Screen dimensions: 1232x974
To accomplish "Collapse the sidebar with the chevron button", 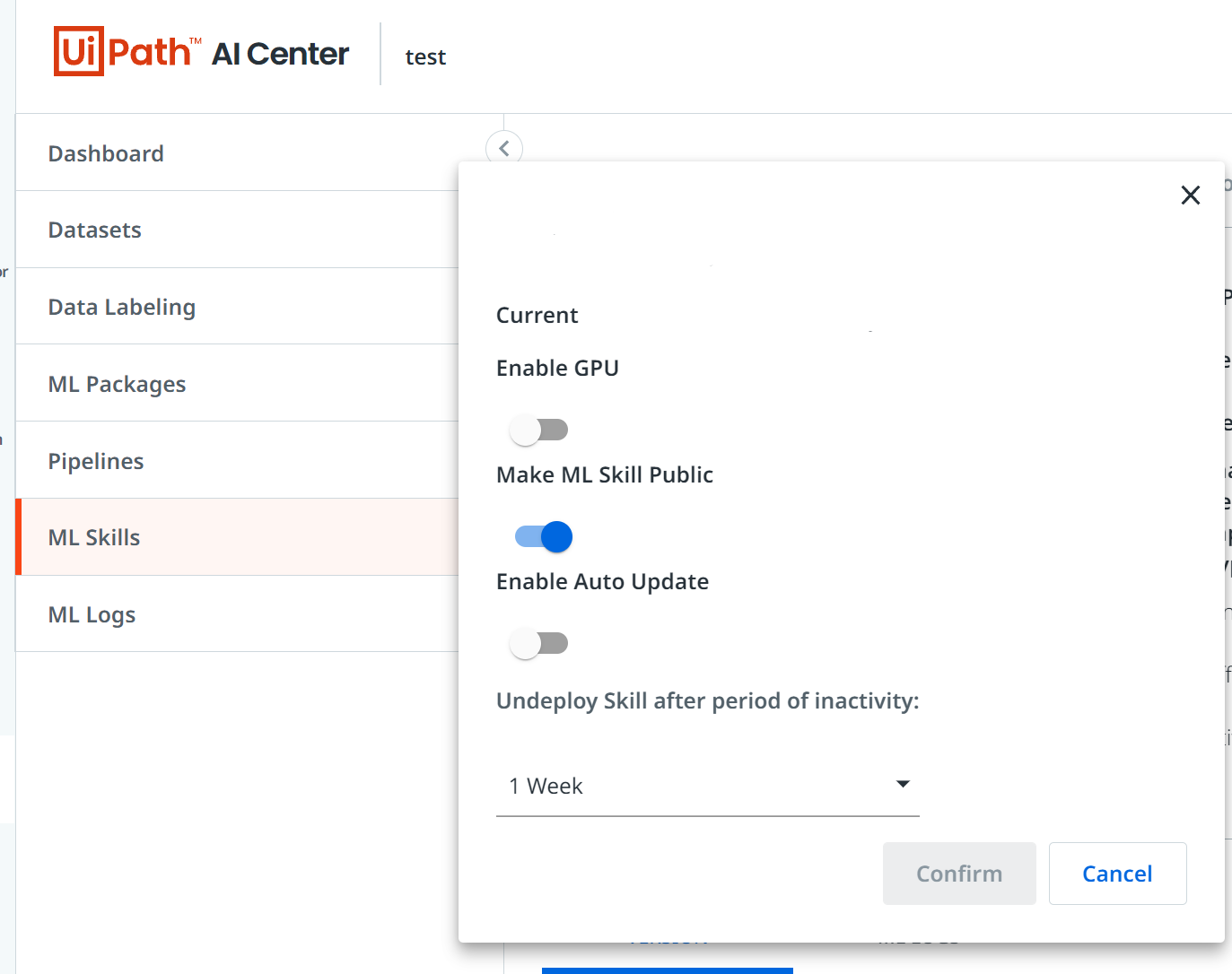I will pyautogui.click(x=504, y=148).
